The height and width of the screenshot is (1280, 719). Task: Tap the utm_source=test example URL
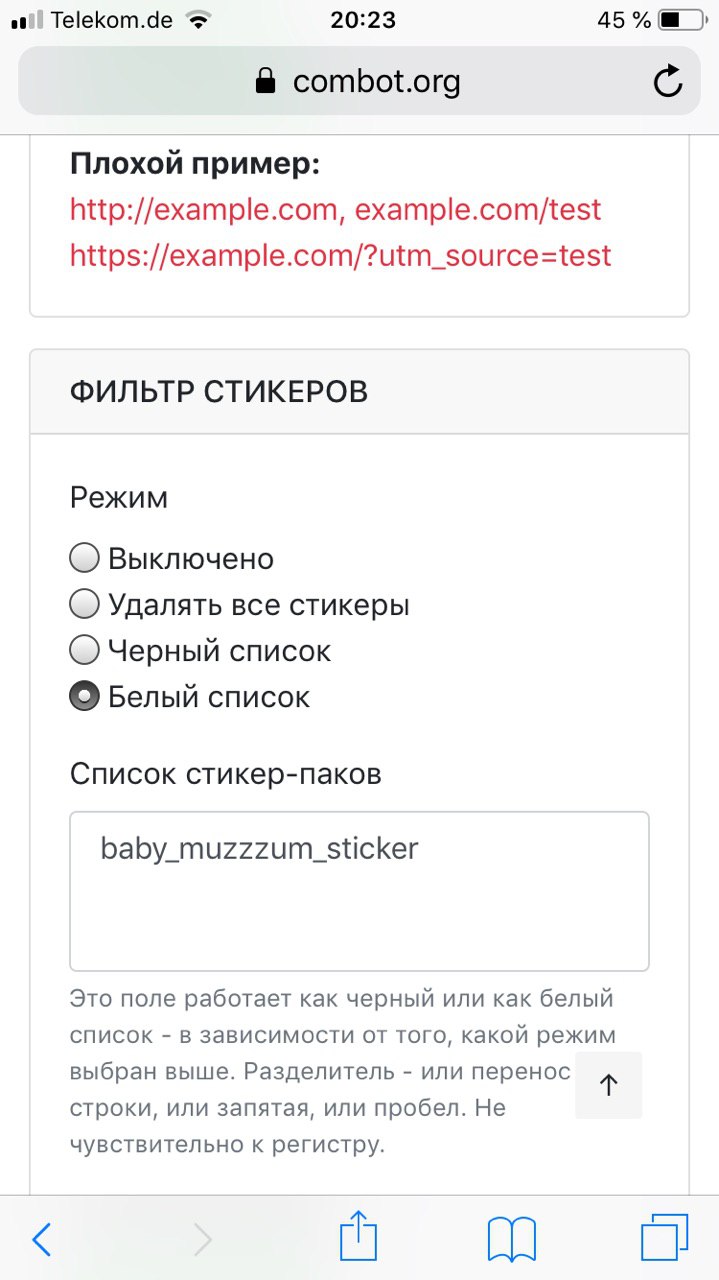click(x=340, y=256)
